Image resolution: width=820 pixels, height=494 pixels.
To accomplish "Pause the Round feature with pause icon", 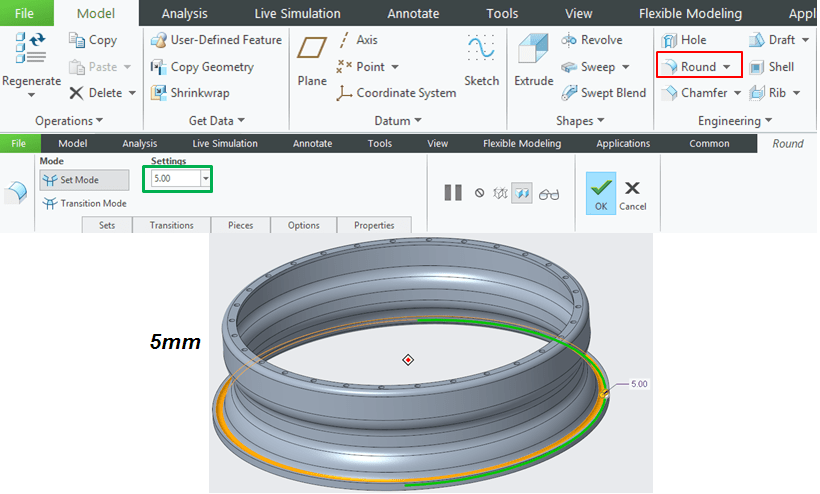I will tap(453, 193).
